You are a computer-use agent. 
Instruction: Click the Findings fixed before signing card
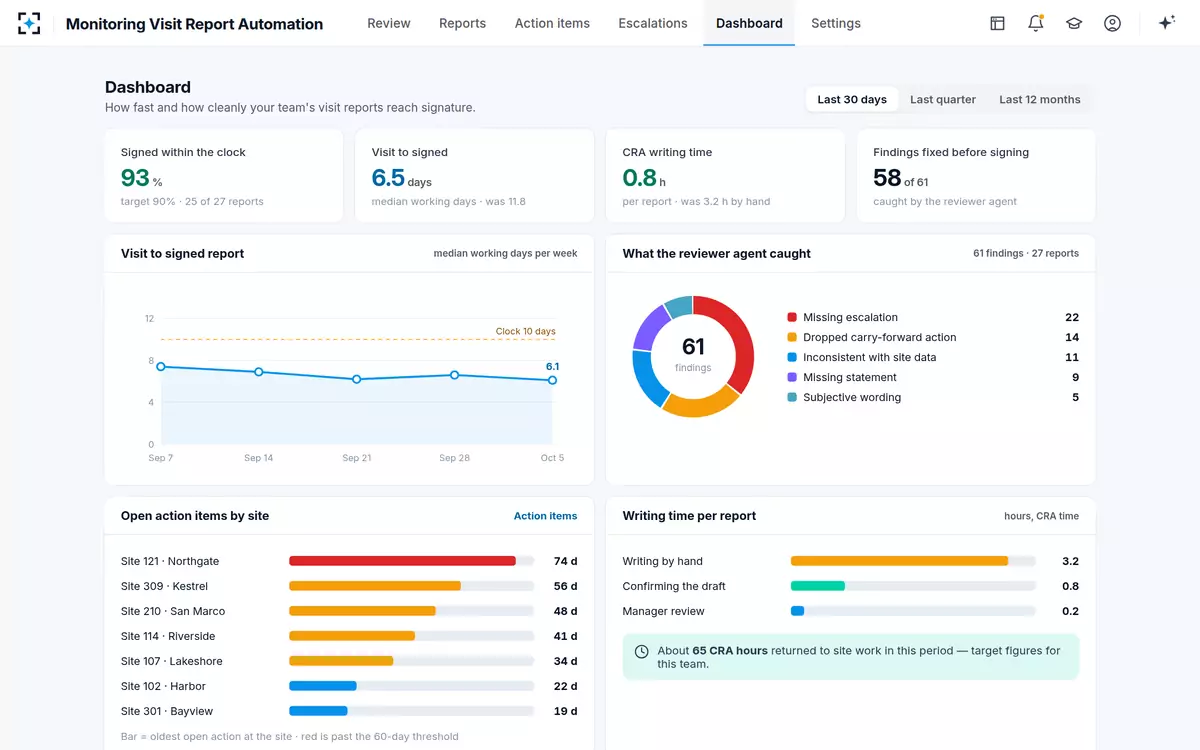click(x=976, y=176)
